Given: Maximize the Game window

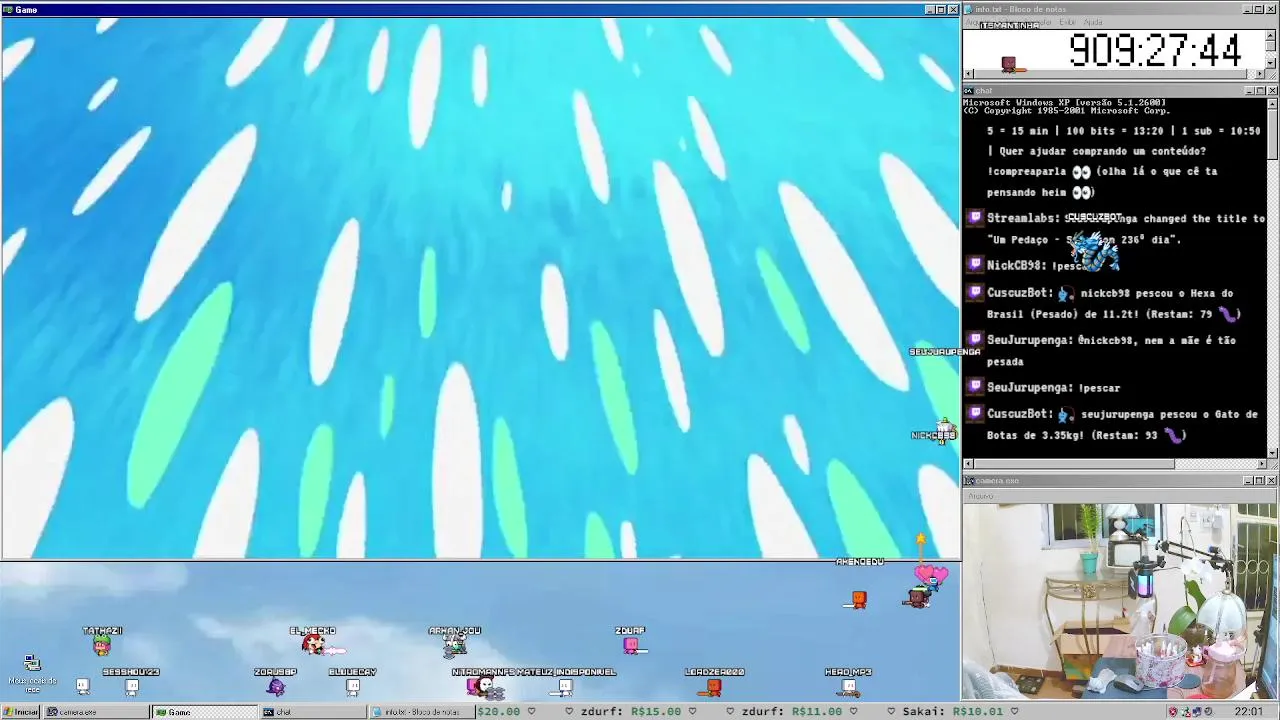Looking at the screenshot, I should click(941, 10).
